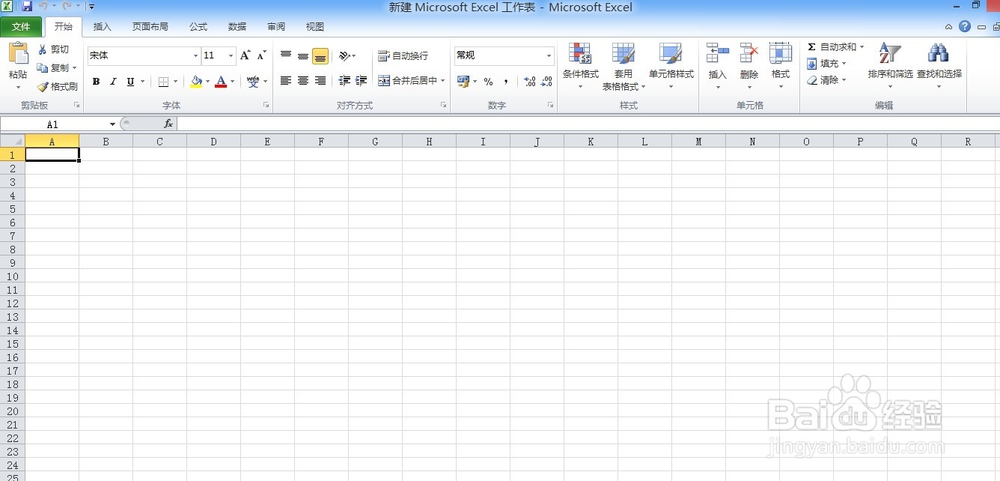Click the Insert cells (插入) icon
Viewport: 1000px width, 481px height.
tap(717, 53)
